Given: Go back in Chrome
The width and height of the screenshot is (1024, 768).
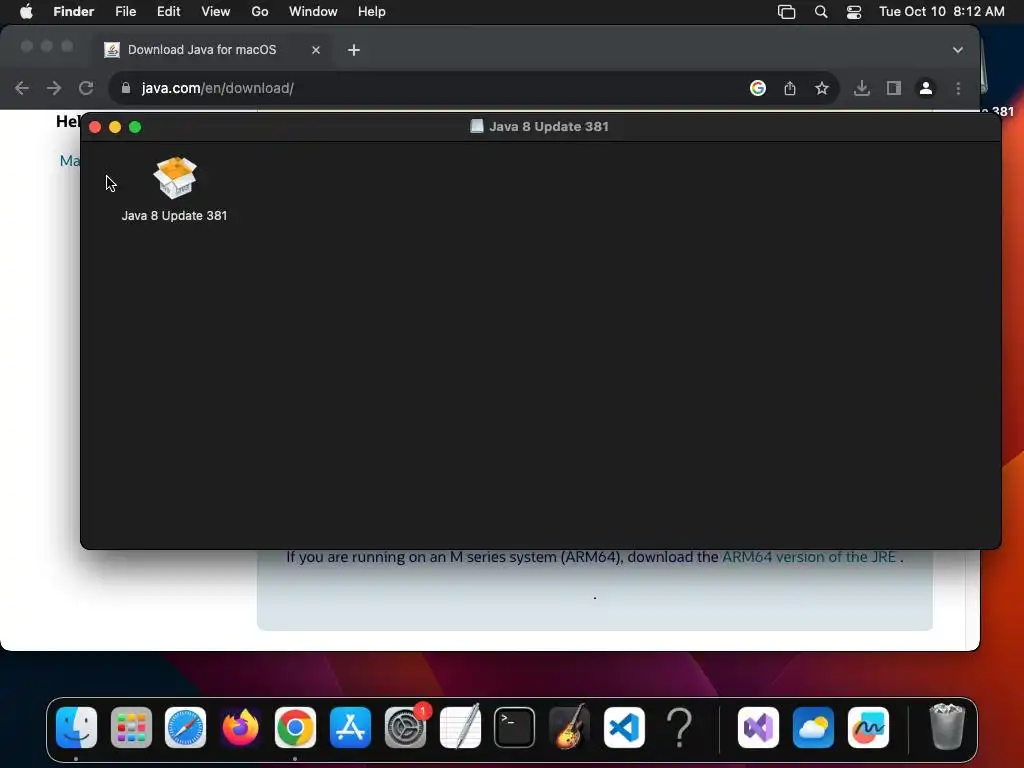Looking at the screenshot, I should pyautogui.click(x=22, y=88).
